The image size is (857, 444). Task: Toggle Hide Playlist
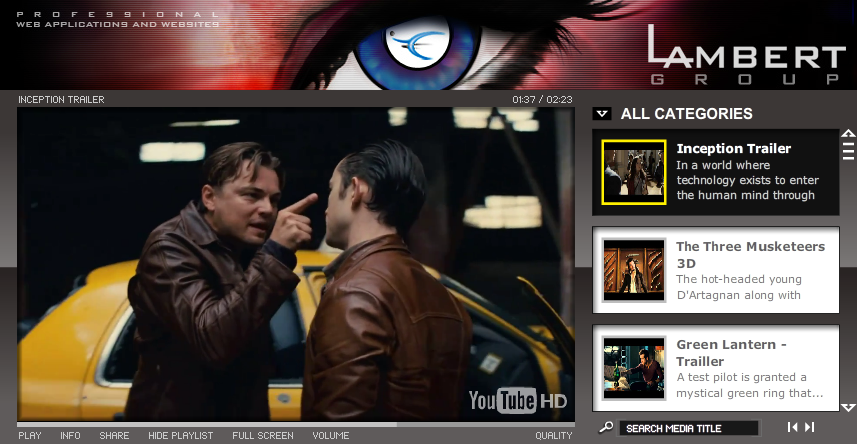point(180,436)
